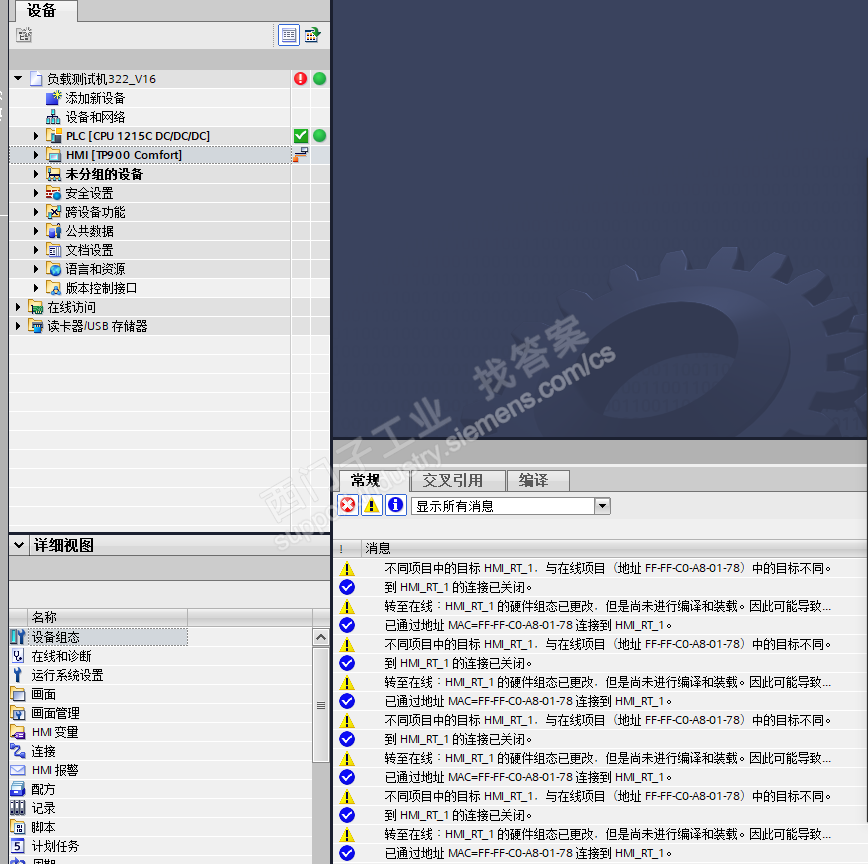Click the 公共数据 icon
The image size is (868, 864).
(53, 231)
